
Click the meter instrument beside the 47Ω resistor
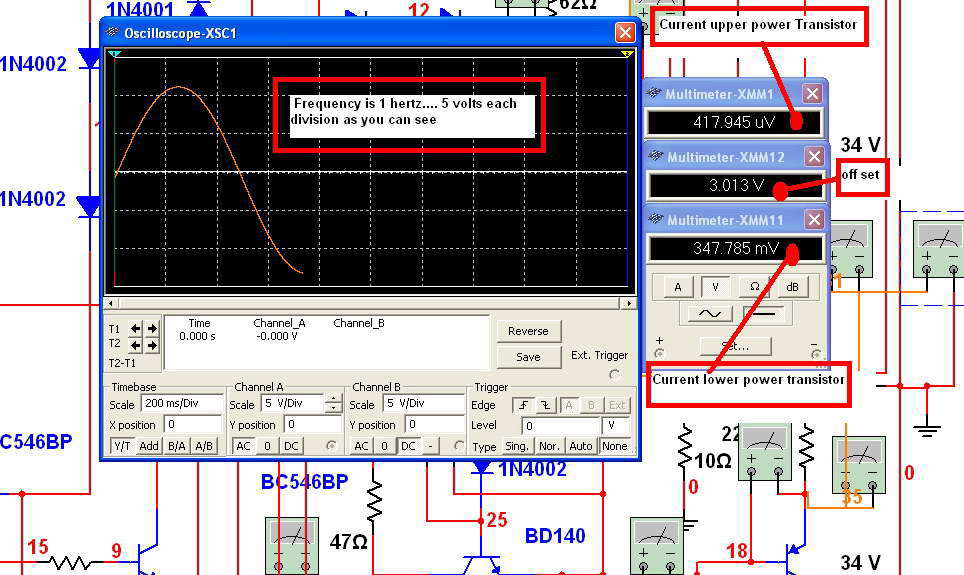[291, 545]
